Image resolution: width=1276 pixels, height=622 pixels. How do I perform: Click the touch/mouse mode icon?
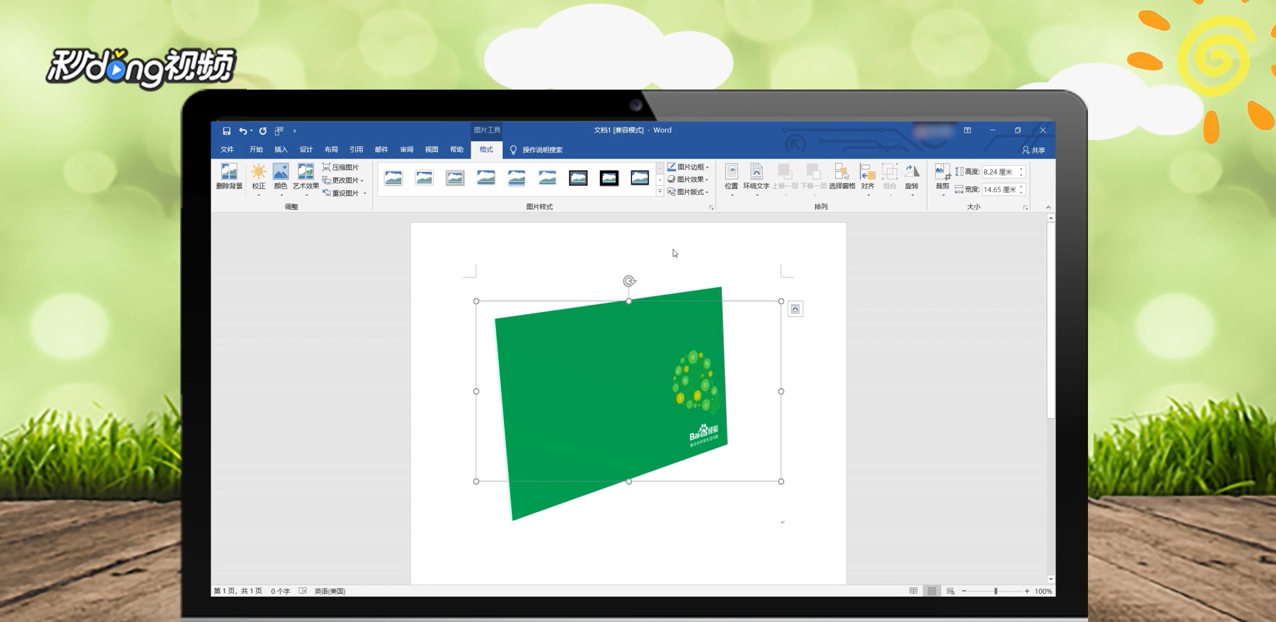pos(279,131)
